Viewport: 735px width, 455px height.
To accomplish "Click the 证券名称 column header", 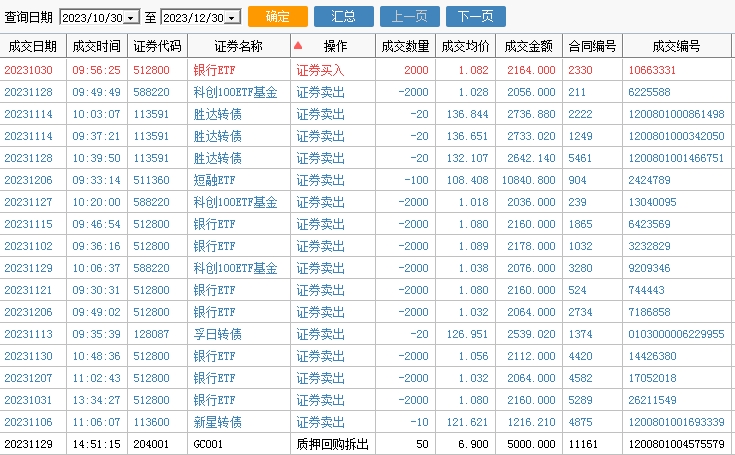I will [238, 46].
